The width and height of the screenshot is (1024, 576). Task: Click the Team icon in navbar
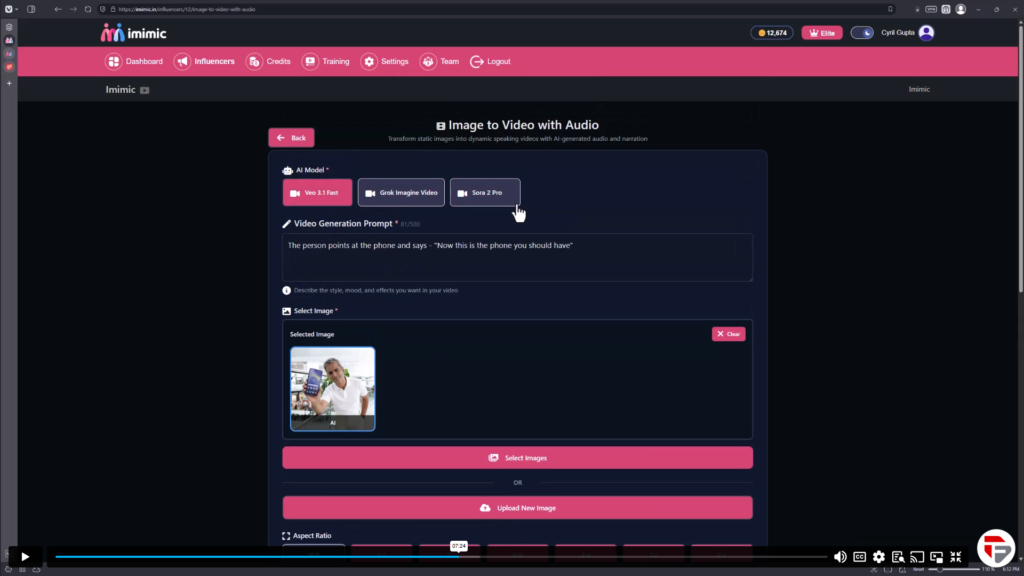coord(428,61)
